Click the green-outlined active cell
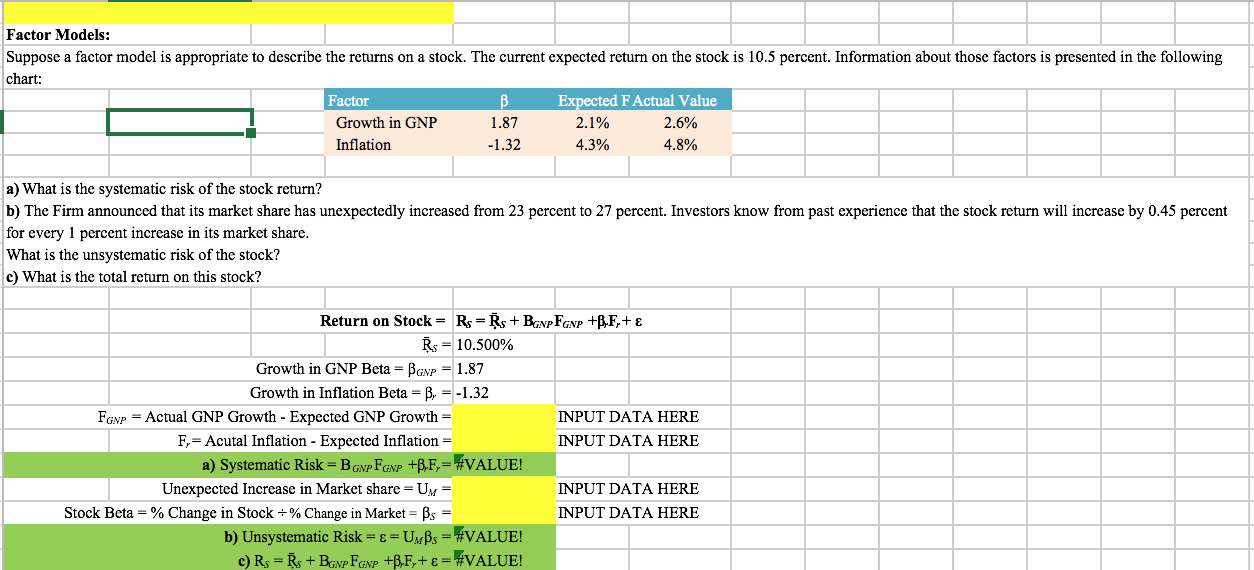 (180, 122)
